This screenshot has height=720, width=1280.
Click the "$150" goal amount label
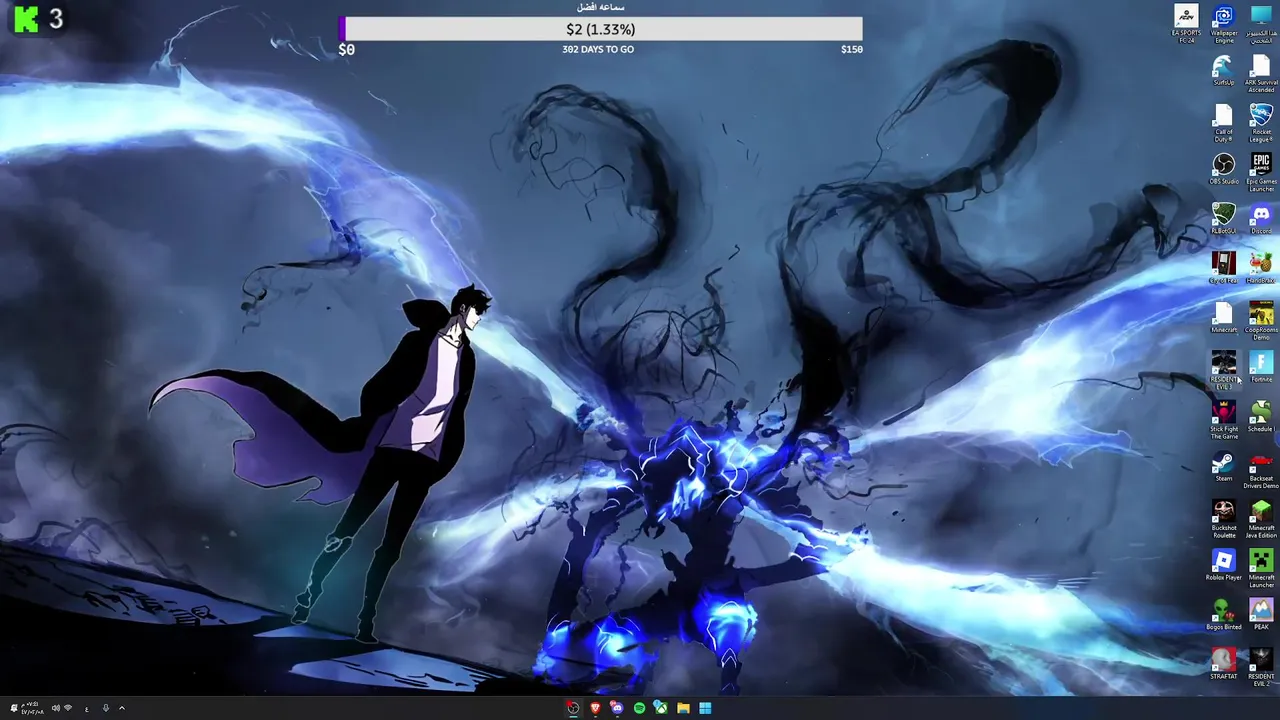(x=851, y=49)
